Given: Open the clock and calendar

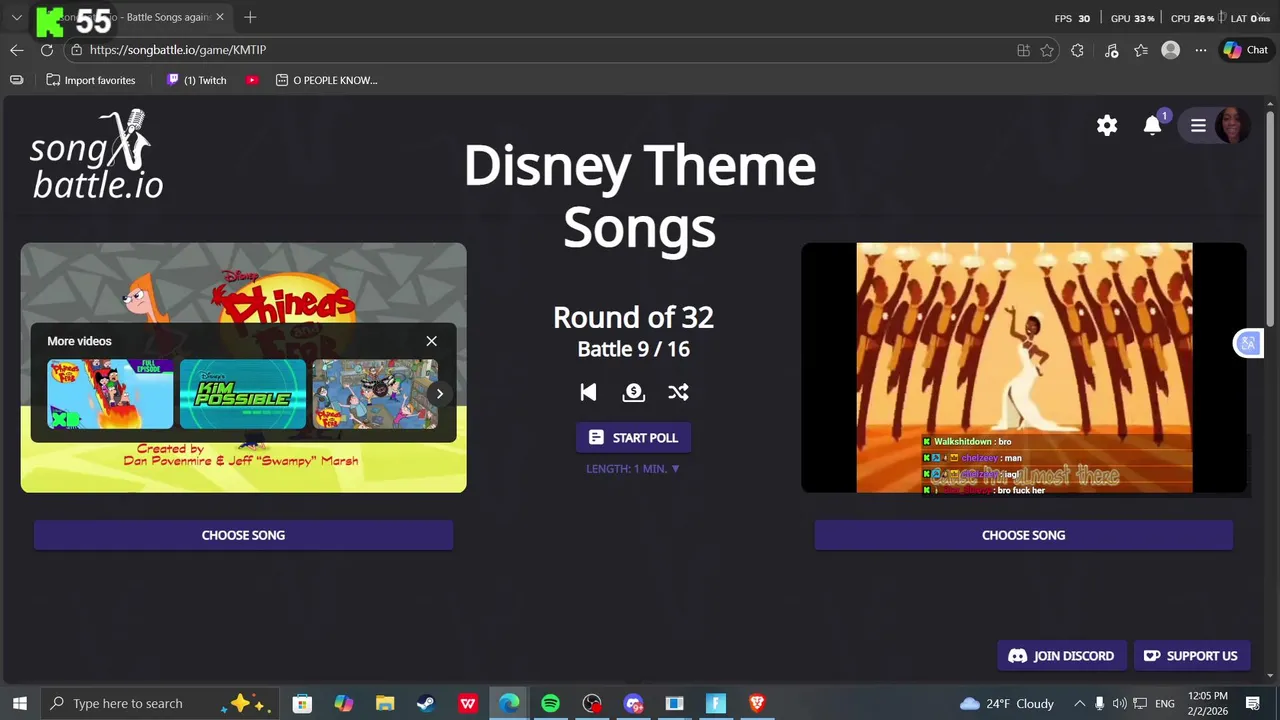Looking at the screenshot, I should point(1207,704).
